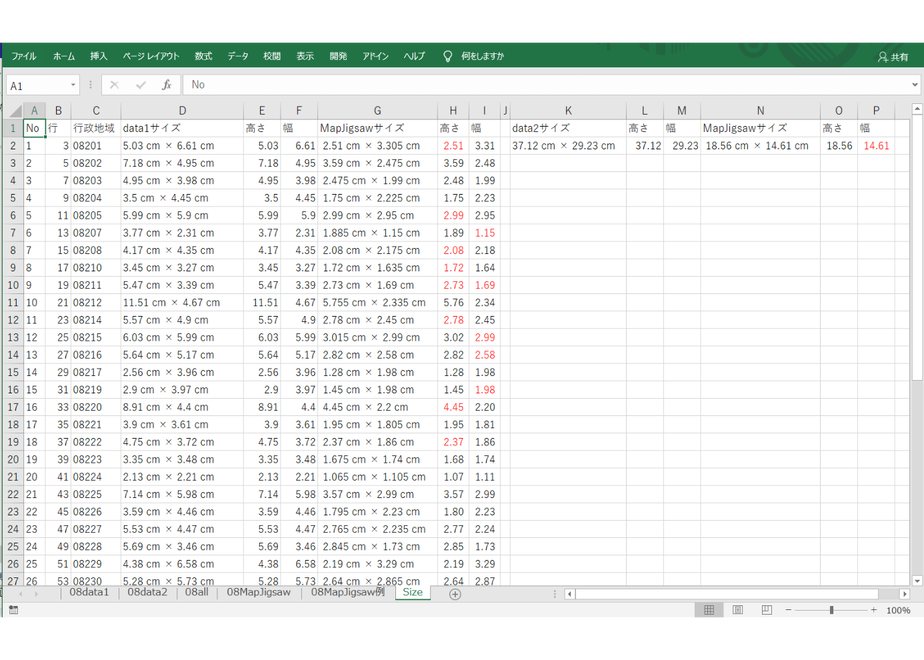Switch to Normal view icon

pos(709,610)
